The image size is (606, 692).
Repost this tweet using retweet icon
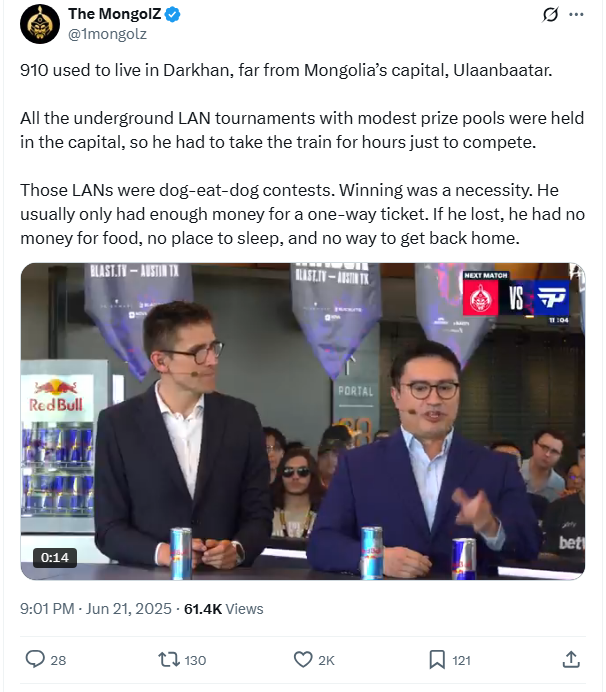click(169, 660)
